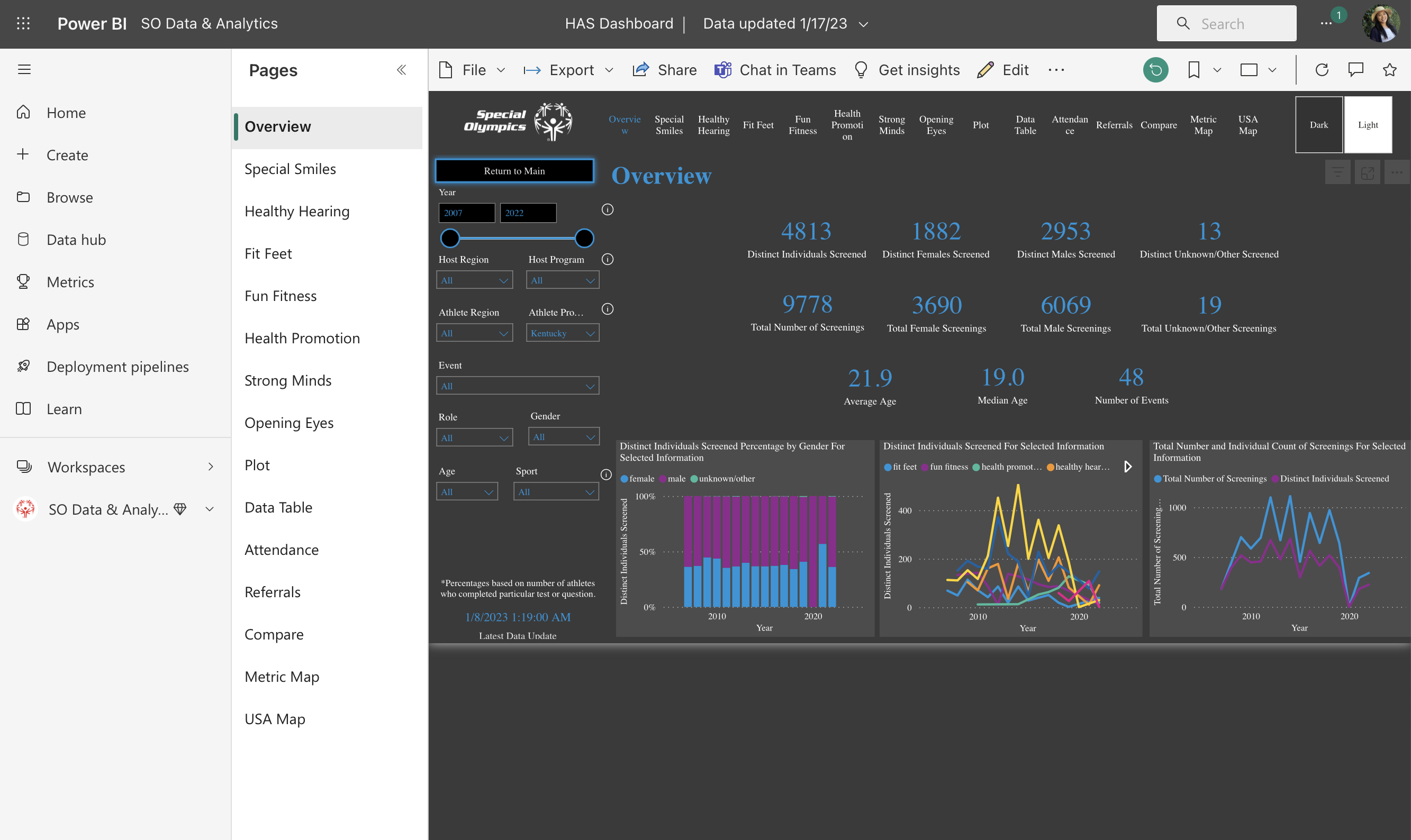This screenshot has height=840, width=1411.
Task: Click the Search box
Action: (x=1226, y=23)
